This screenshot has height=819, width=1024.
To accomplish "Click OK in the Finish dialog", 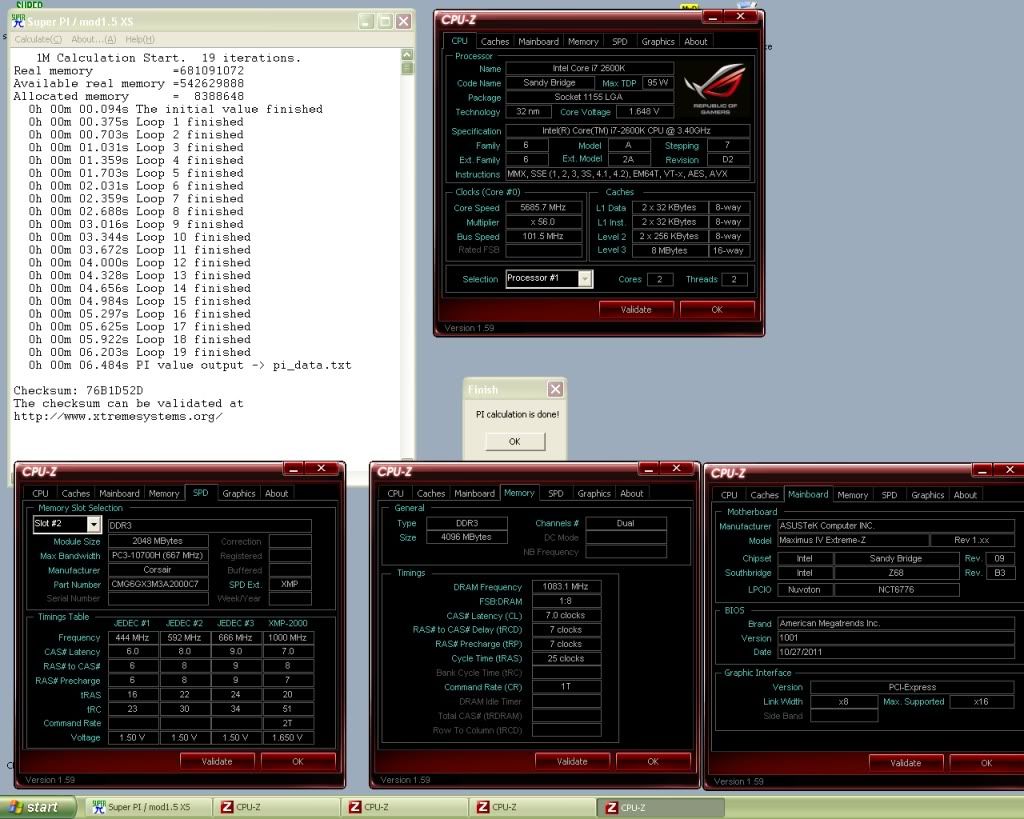I will coord(514,441).
